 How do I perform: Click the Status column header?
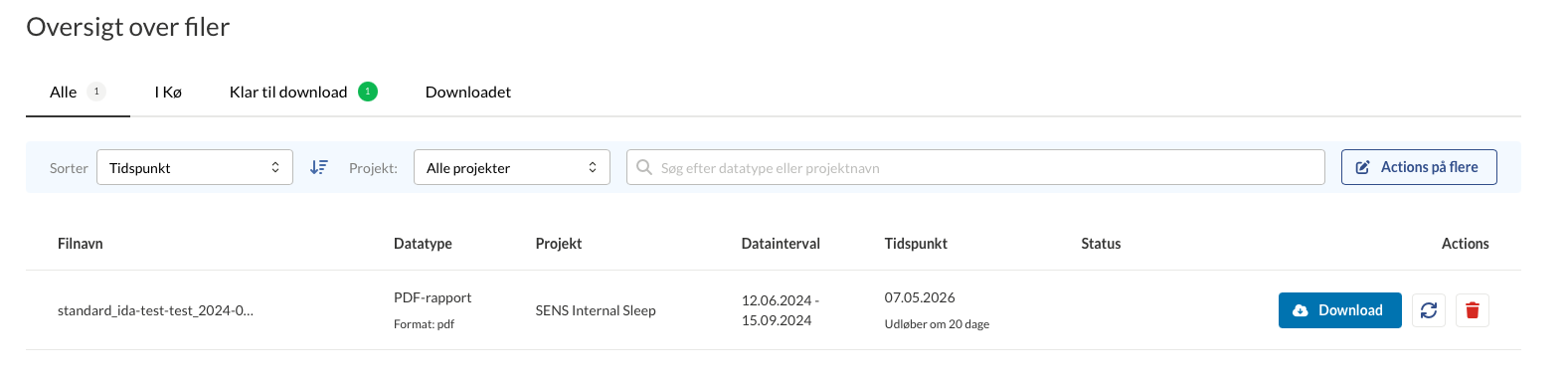click(x=1101, y=244)
